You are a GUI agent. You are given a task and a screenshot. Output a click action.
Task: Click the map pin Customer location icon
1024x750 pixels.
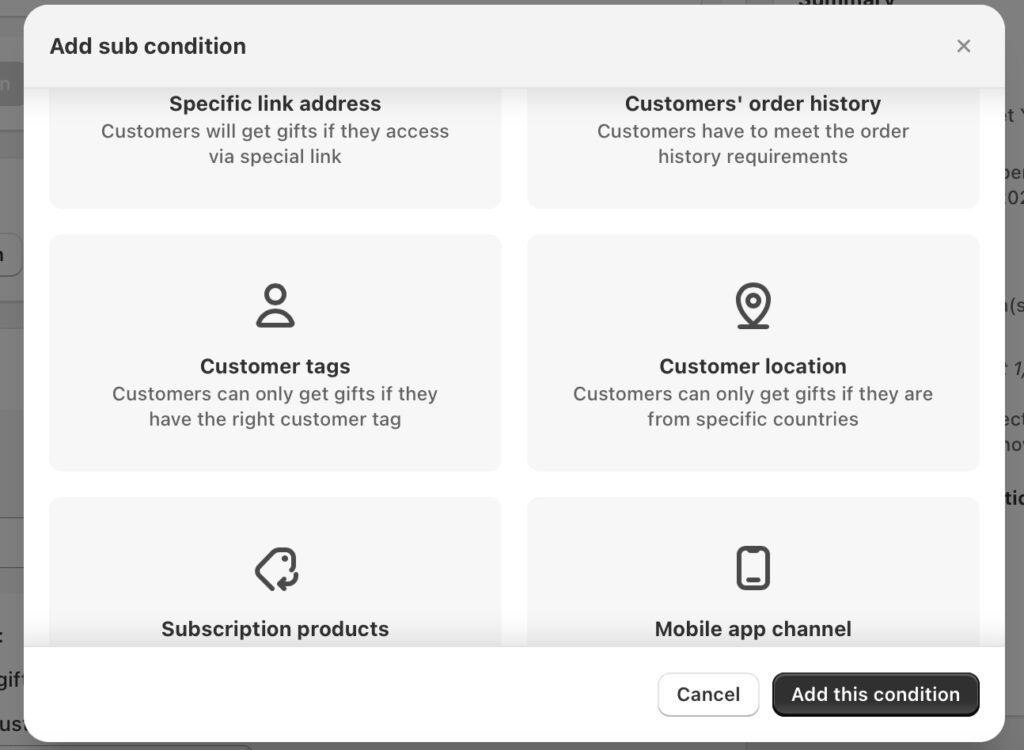click(753, 306)
